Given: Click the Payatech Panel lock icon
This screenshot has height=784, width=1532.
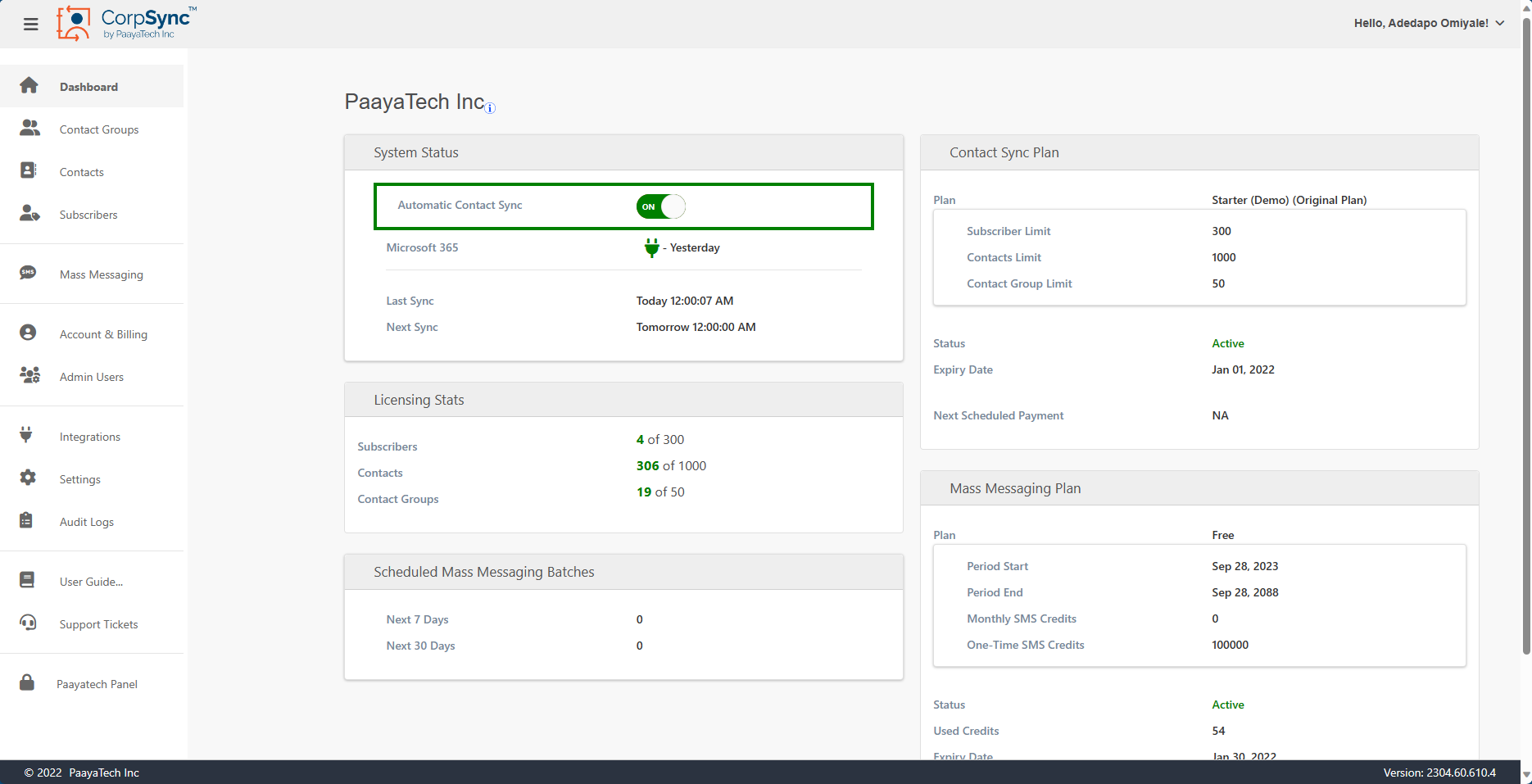Looking at the screenshot, I should (27, 682).
